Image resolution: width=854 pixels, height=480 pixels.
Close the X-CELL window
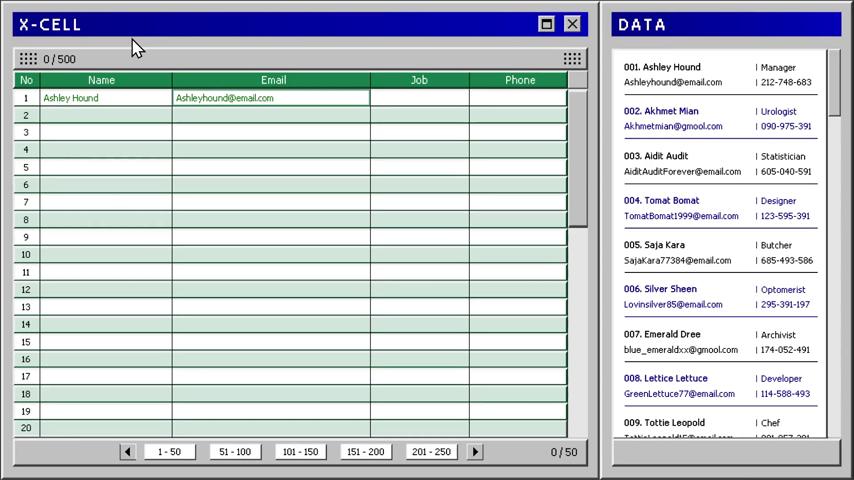(572, 24)
